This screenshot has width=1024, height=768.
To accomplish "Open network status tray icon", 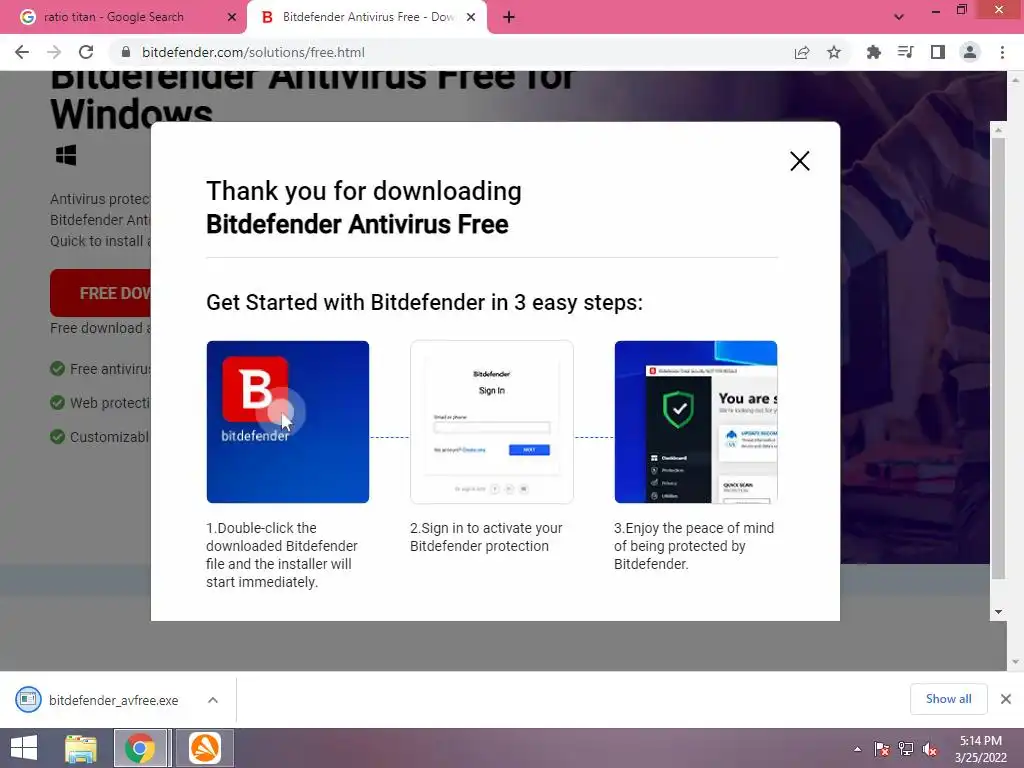I will click(906, 749).
